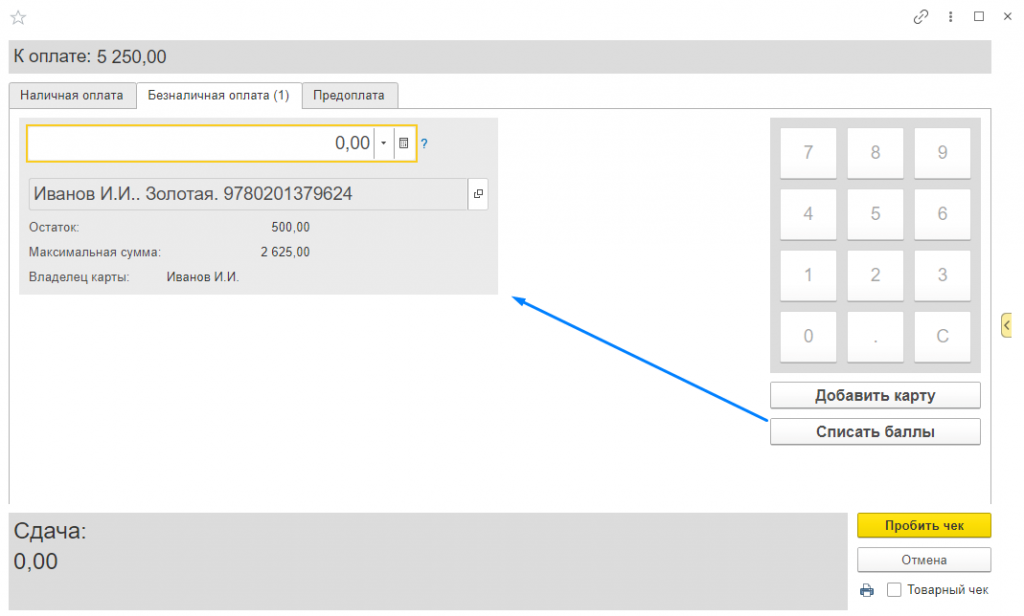Cancel payment with Отмена button
The height and width of the screenshot is (616, 1024).
(x=924, y=560)
